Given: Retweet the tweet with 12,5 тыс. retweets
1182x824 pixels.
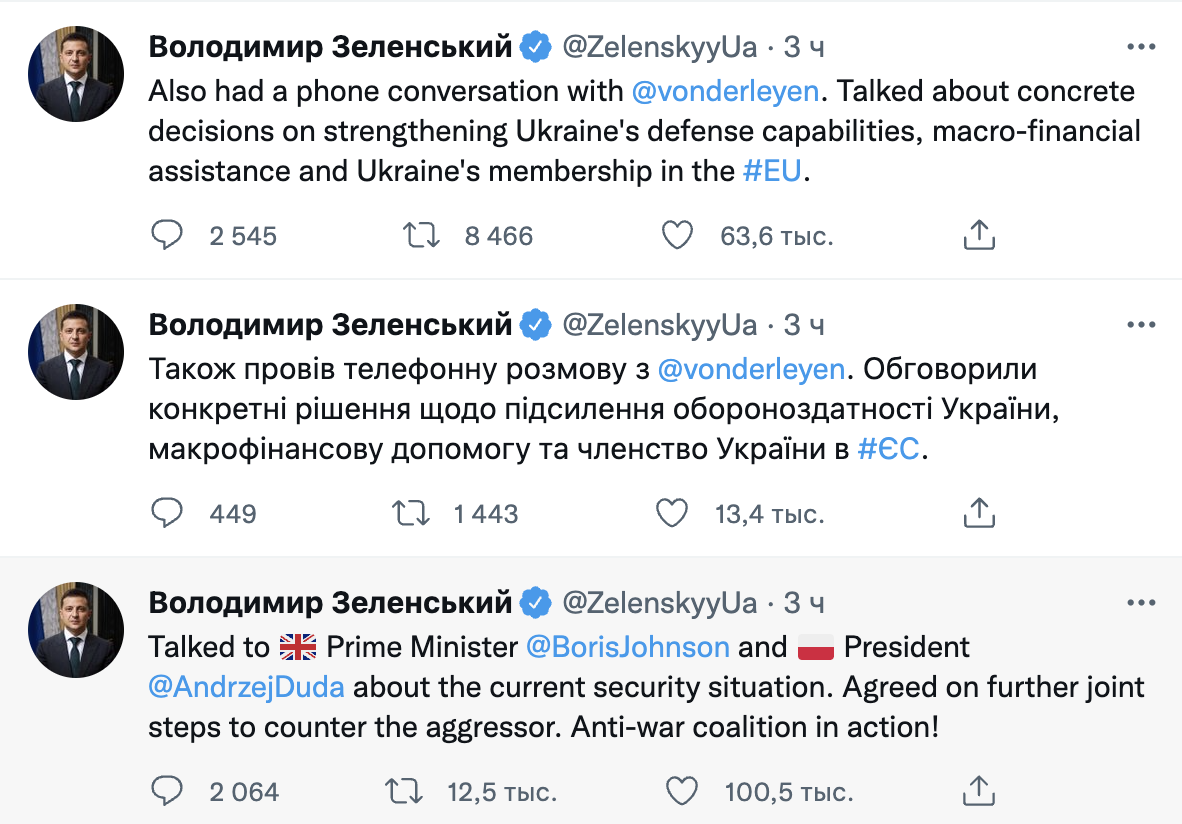Looking at the screenshot, I should tap(404, 792).
